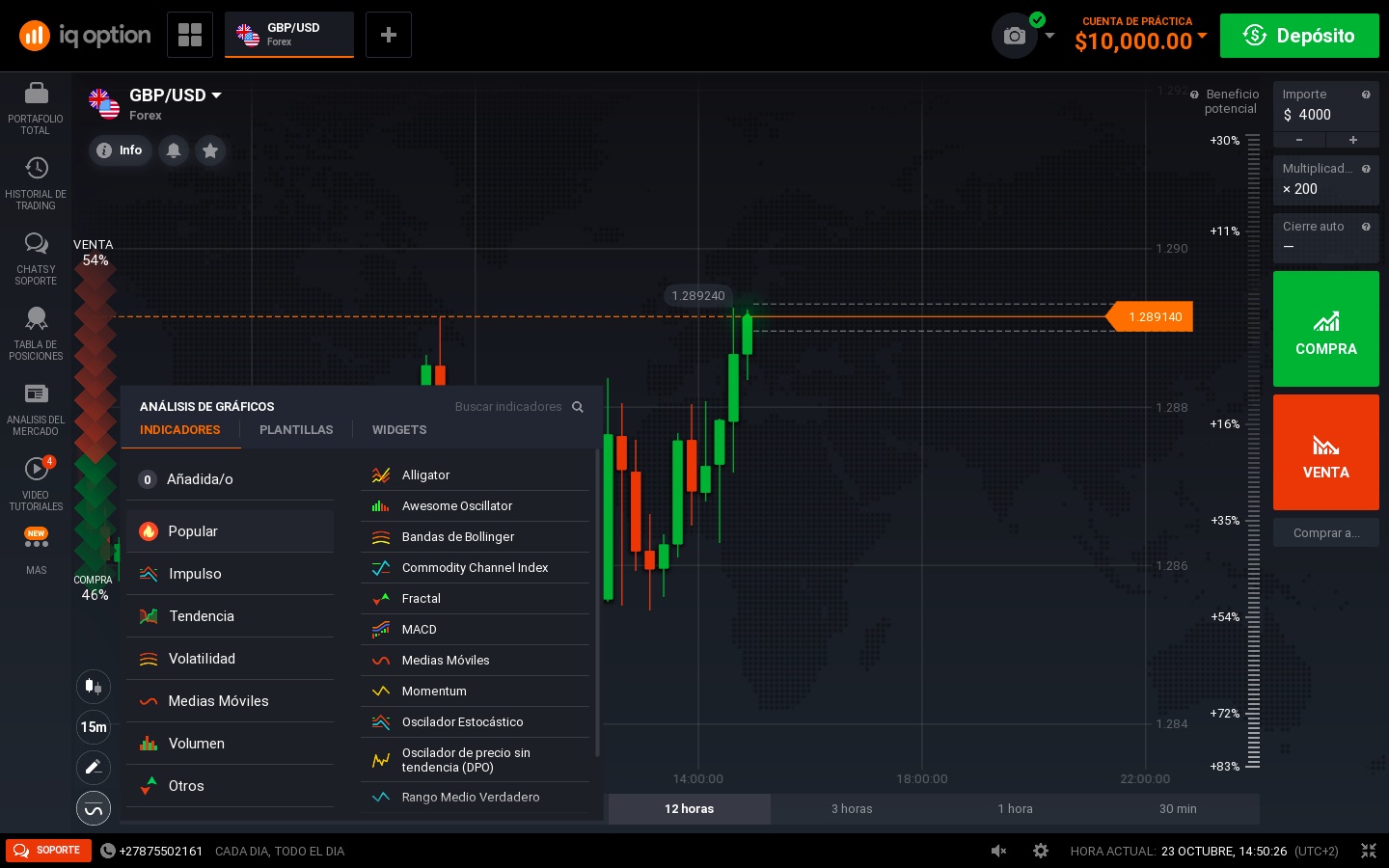The height and width of the screenshot is (868, 1389).
Task: Click Multiplicador help icon
Action: 1366,169
